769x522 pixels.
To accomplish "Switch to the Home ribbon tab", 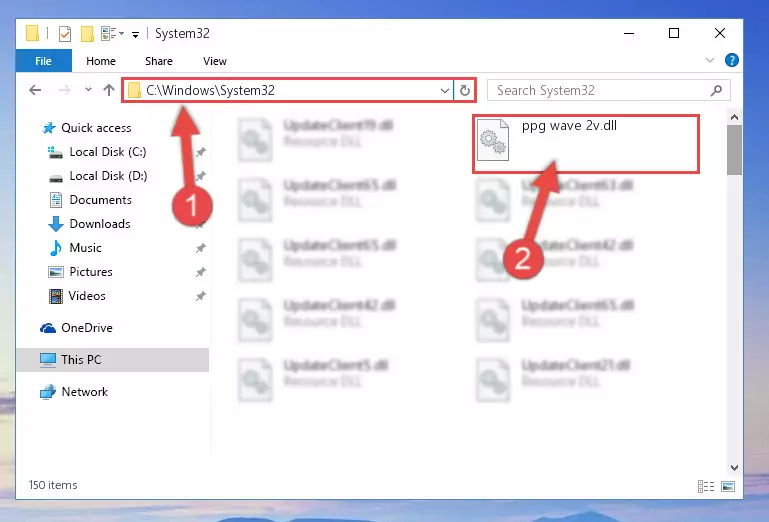I will 101,61.
